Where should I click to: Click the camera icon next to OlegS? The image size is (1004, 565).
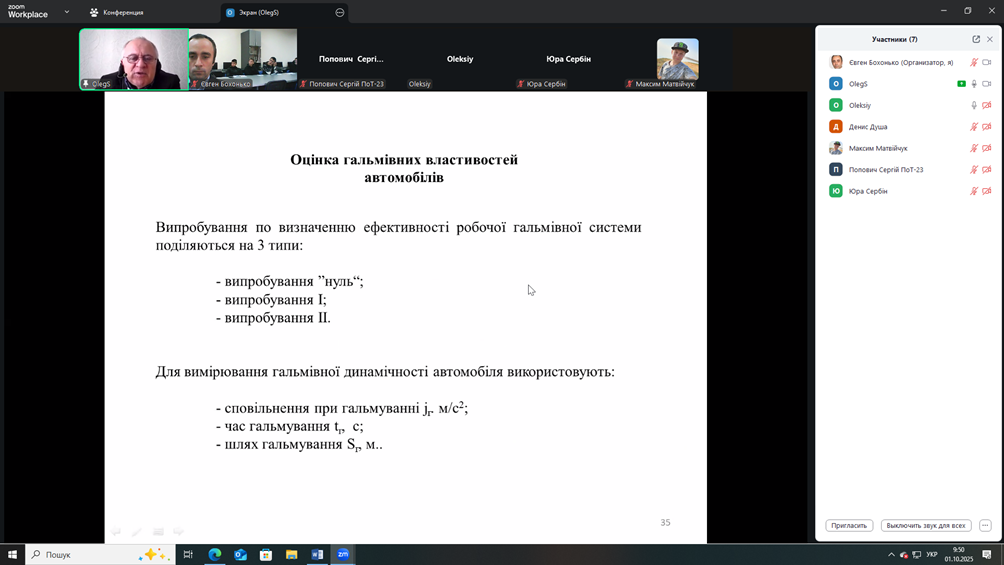986,84
